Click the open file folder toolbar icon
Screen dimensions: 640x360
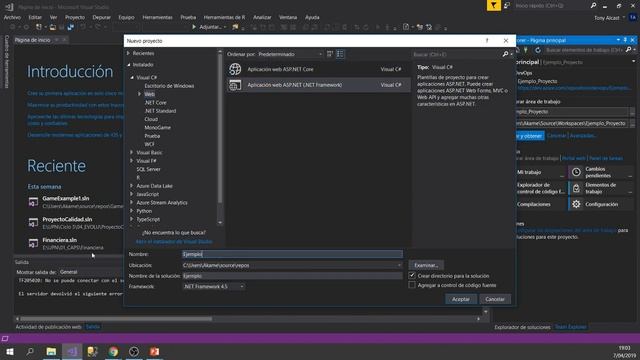53,27
